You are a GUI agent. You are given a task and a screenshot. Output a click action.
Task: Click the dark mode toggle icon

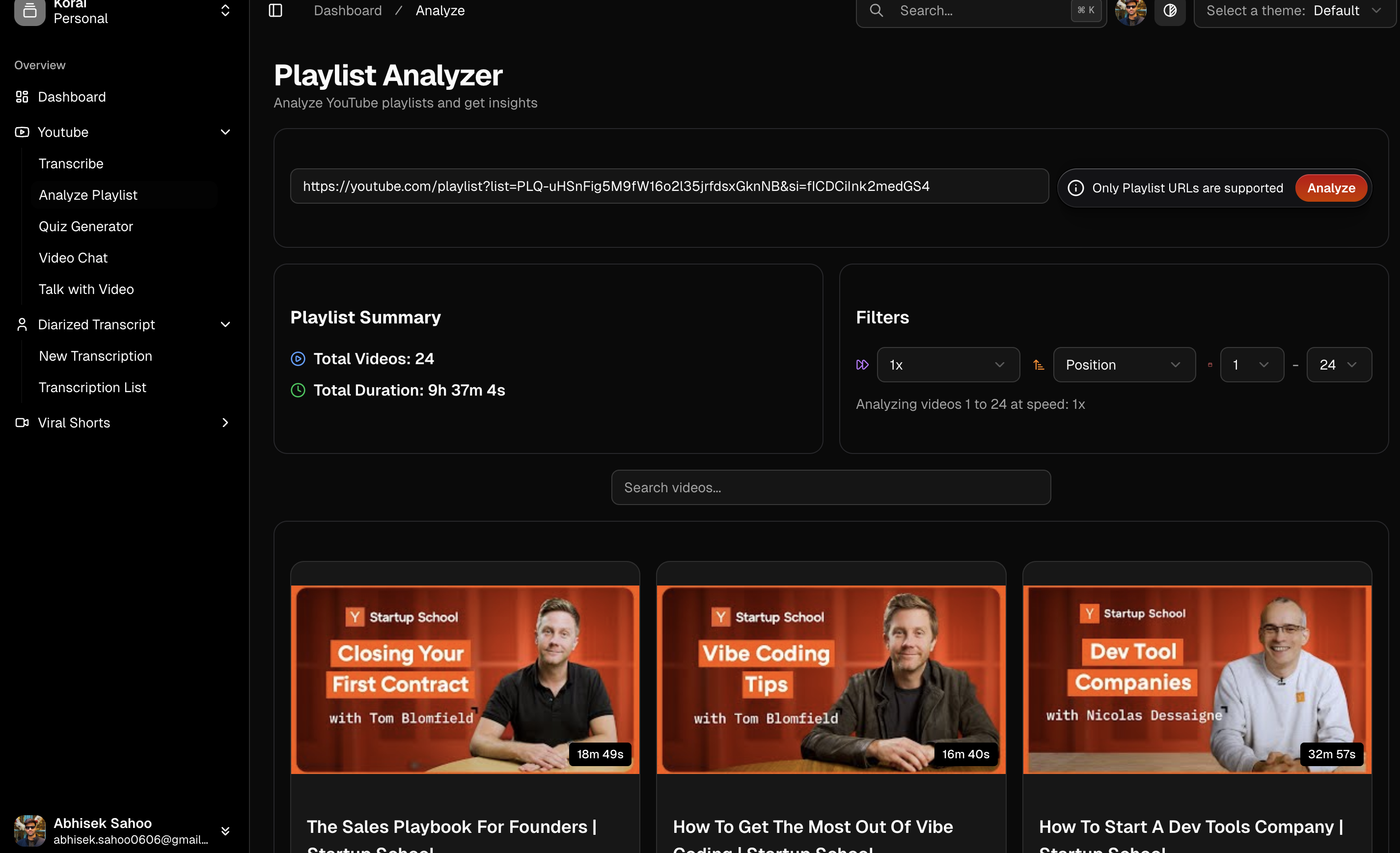(x=1169, y=10)
